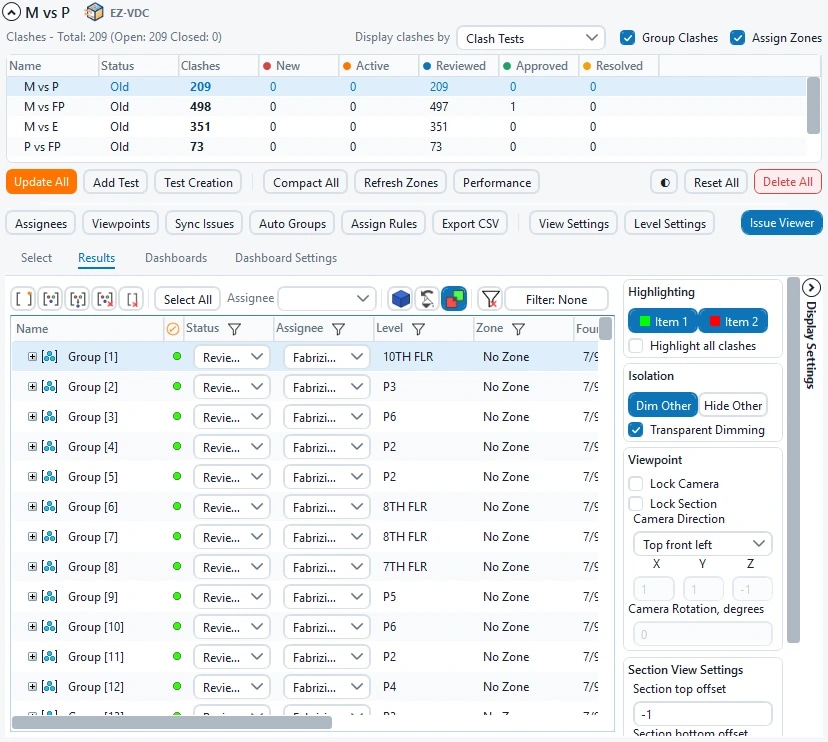Click the Section top offset input field
This screenshot has height=742, width=828.
pos(702,714)
